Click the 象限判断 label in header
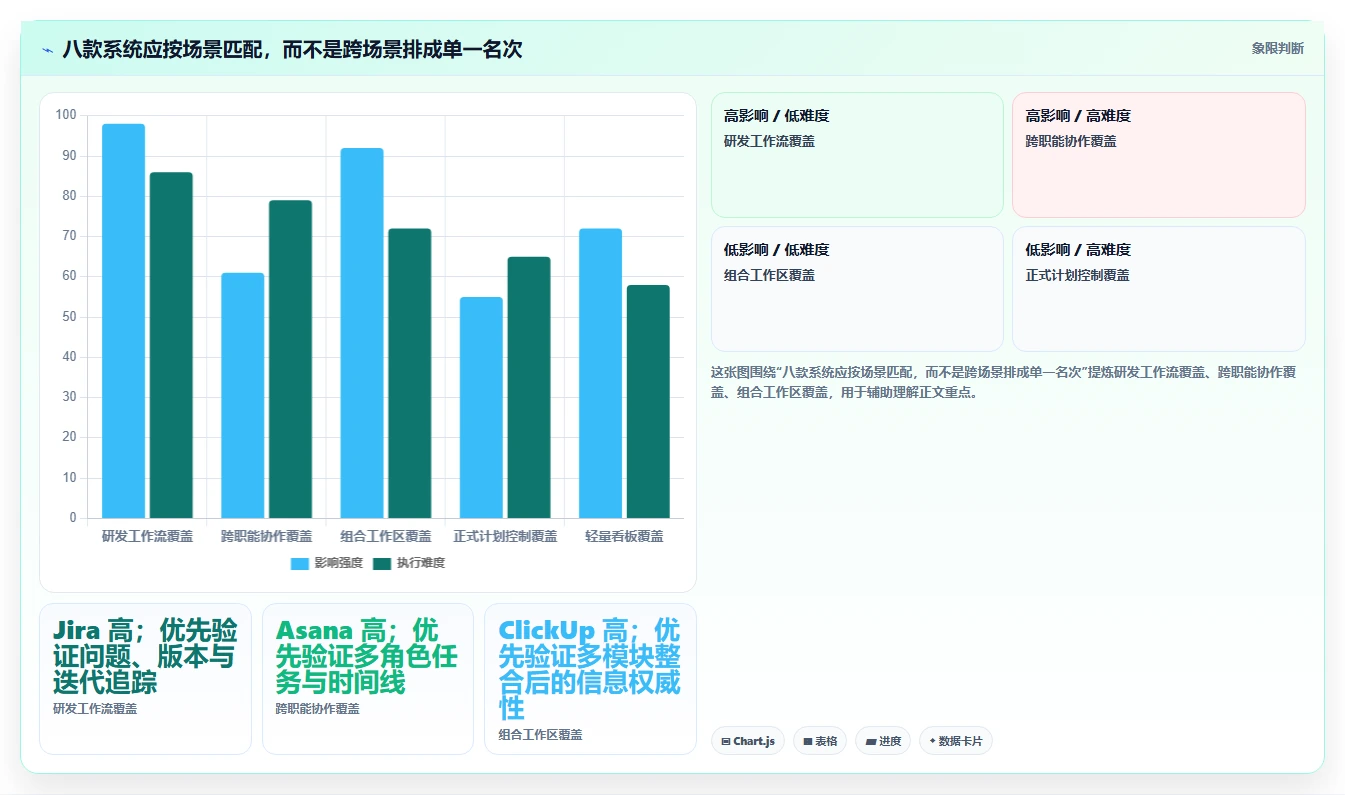Image resolution: width=1345 pixels, height=795 pixels. point(1277,48)
